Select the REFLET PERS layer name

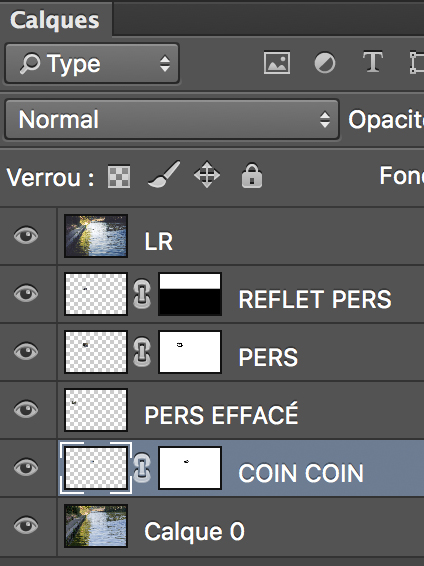tap(315, 299)
